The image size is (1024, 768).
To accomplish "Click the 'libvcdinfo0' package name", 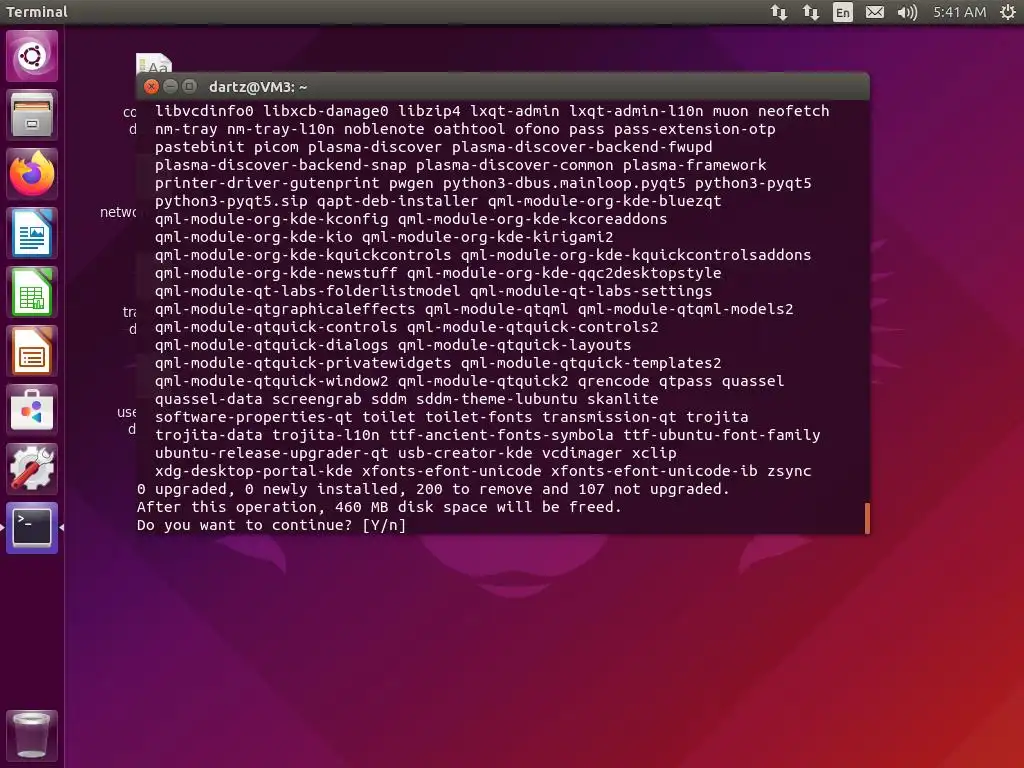I will [x=204, y=111].
